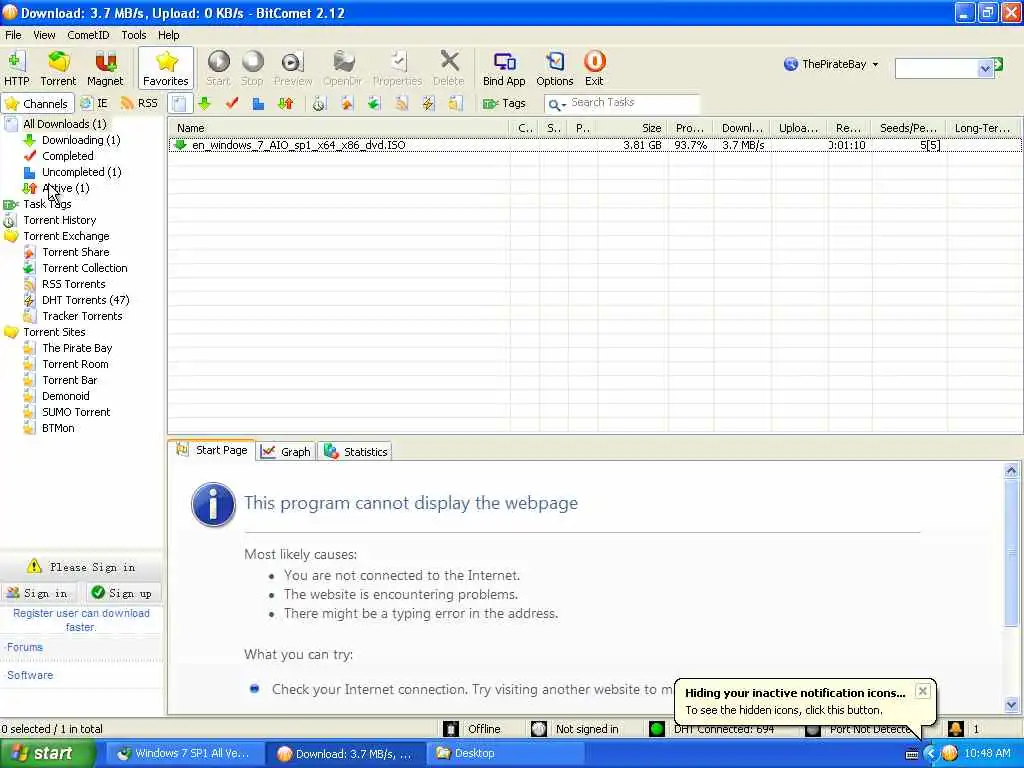The height and width of the screenshot is (768, 1024).
Task: Select All Downloads (1) in sidebar
Action: [x=65, y=124]
